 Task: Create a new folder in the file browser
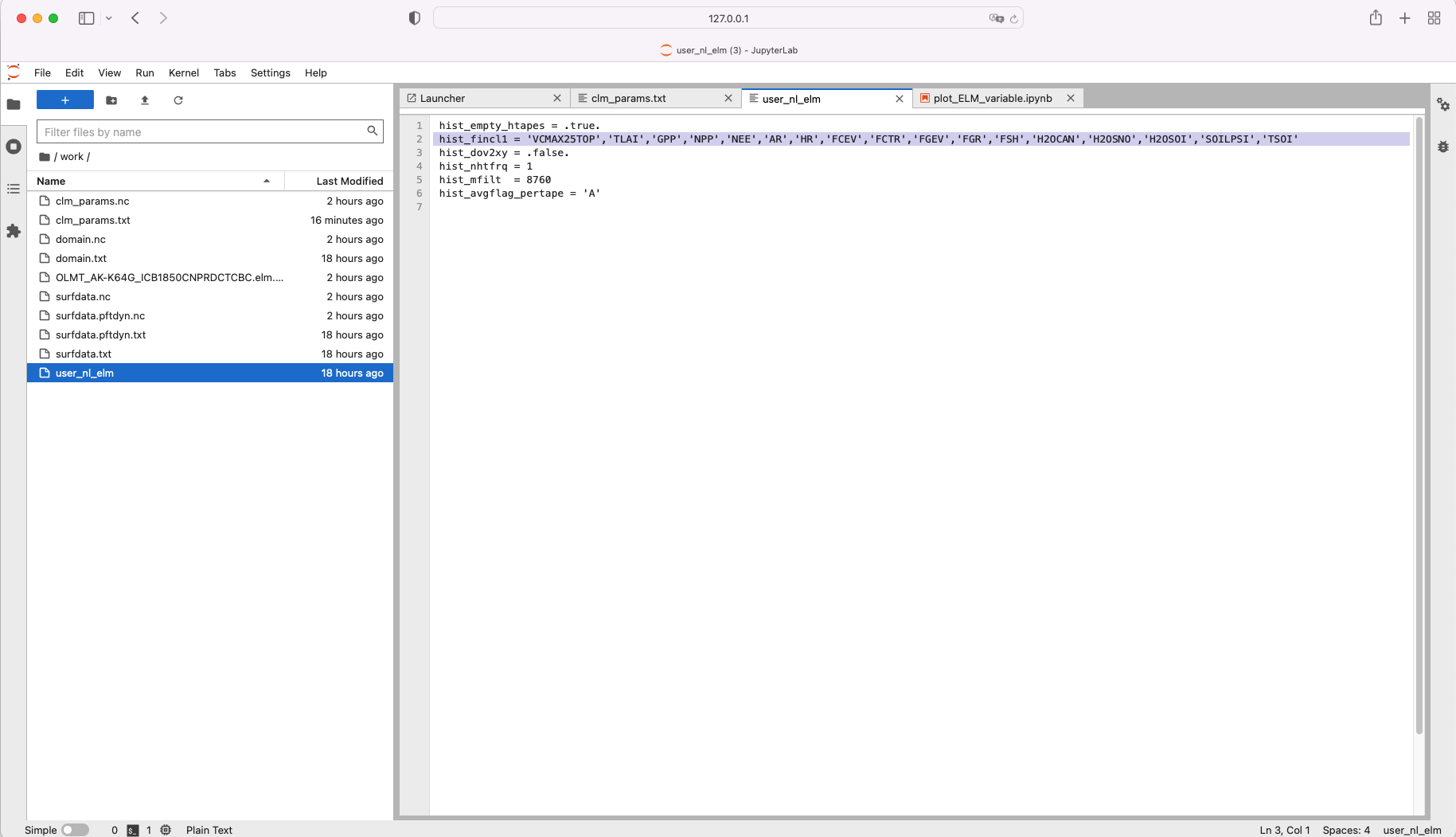pos(111,100)
